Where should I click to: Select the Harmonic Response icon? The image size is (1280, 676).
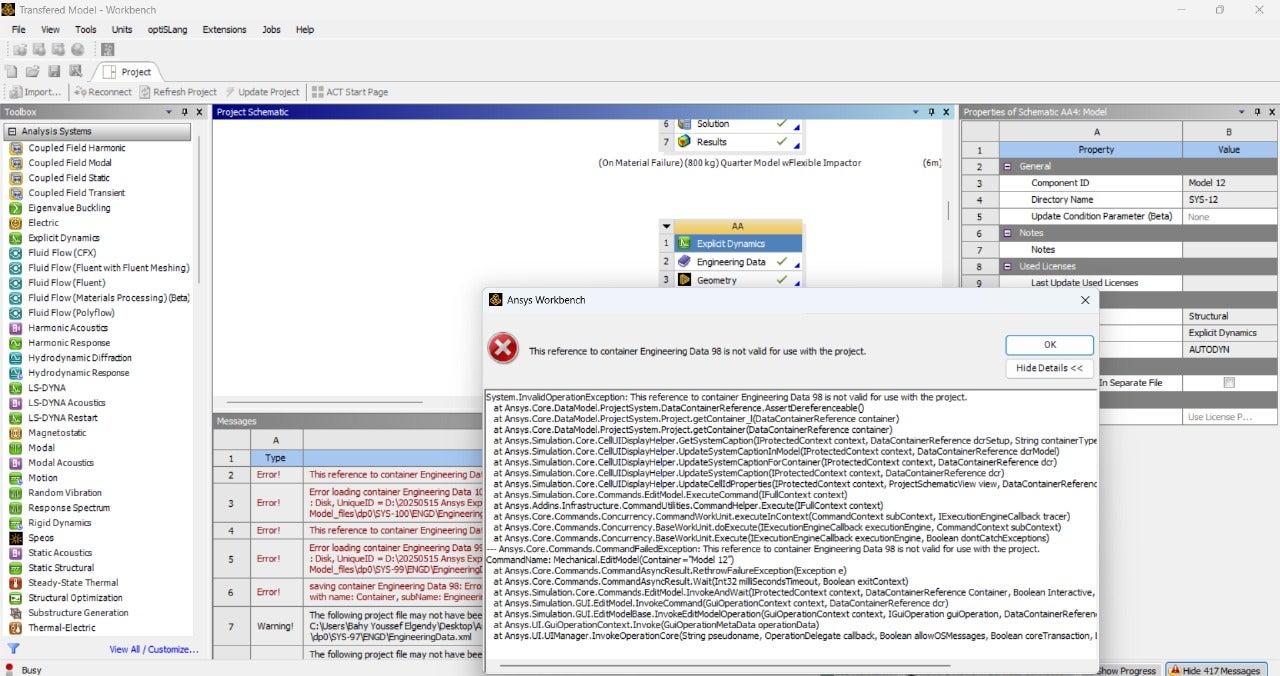16,343
